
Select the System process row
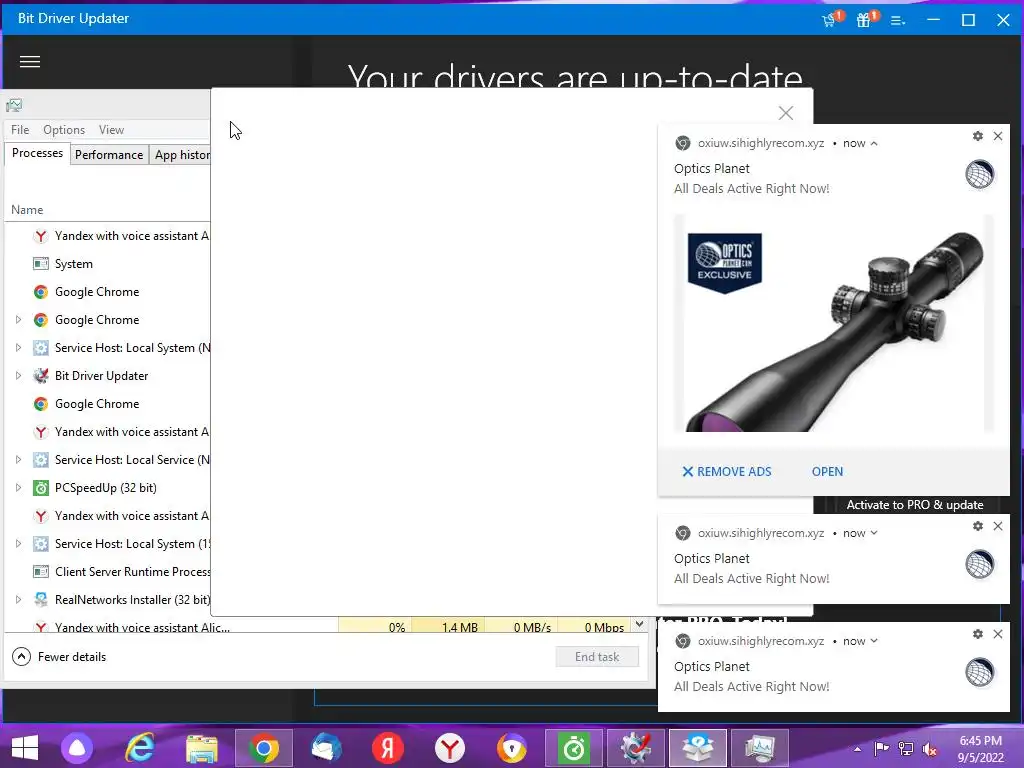tap(108, 264)
